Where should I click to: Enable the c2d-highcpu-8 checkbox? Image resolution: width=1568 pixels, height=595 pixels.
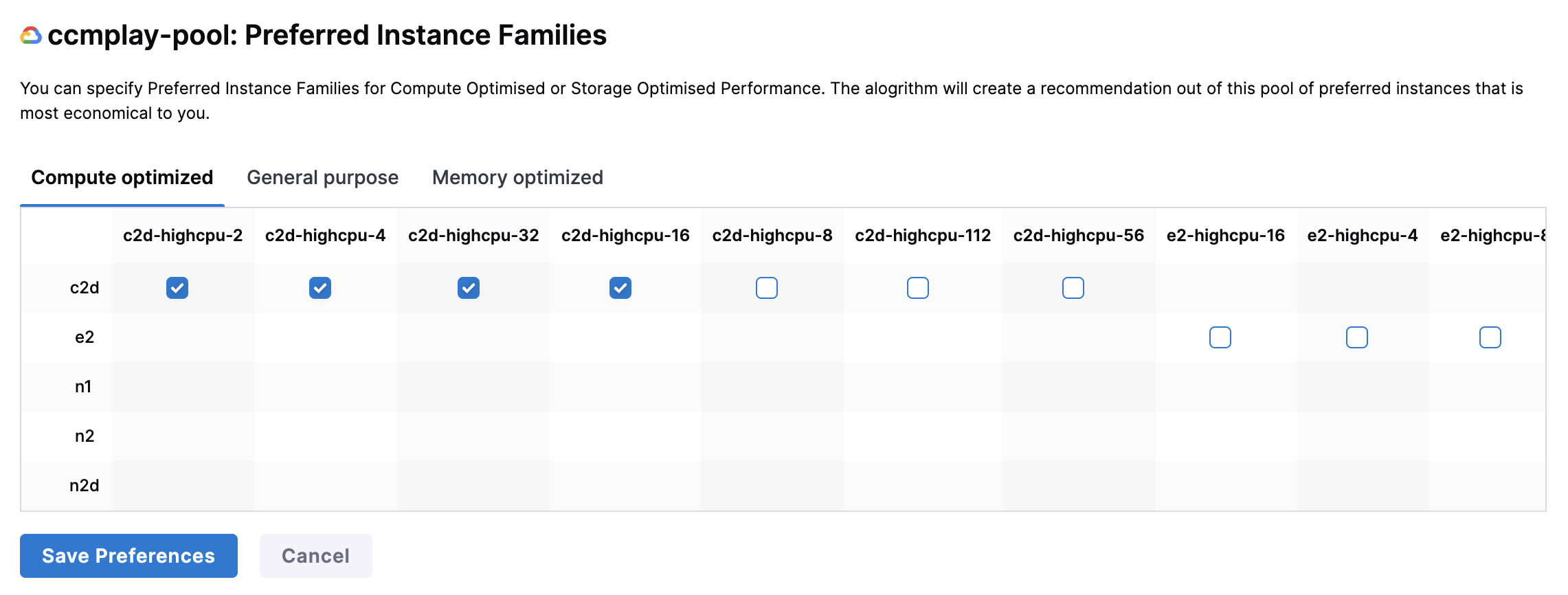pos(767,288)
